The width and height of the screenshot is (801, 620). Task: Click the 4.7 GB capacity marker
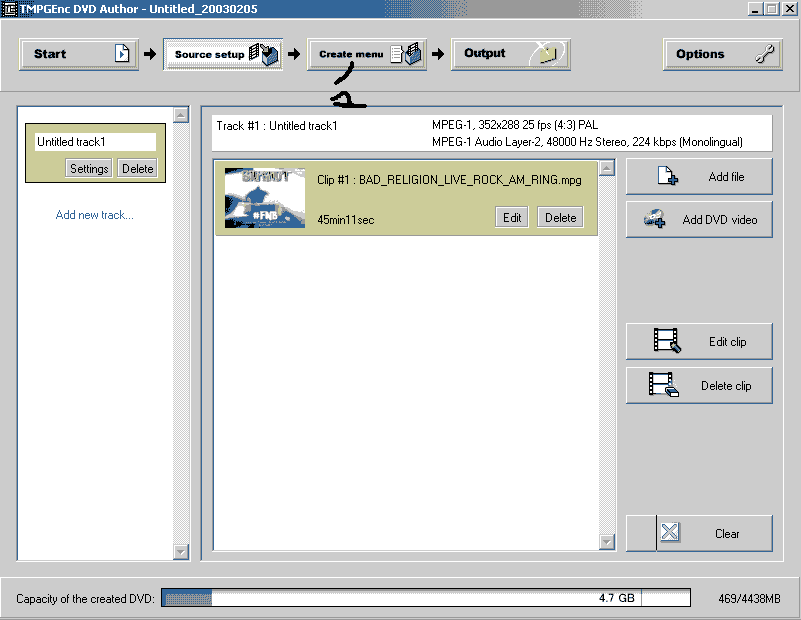point(617,598)
